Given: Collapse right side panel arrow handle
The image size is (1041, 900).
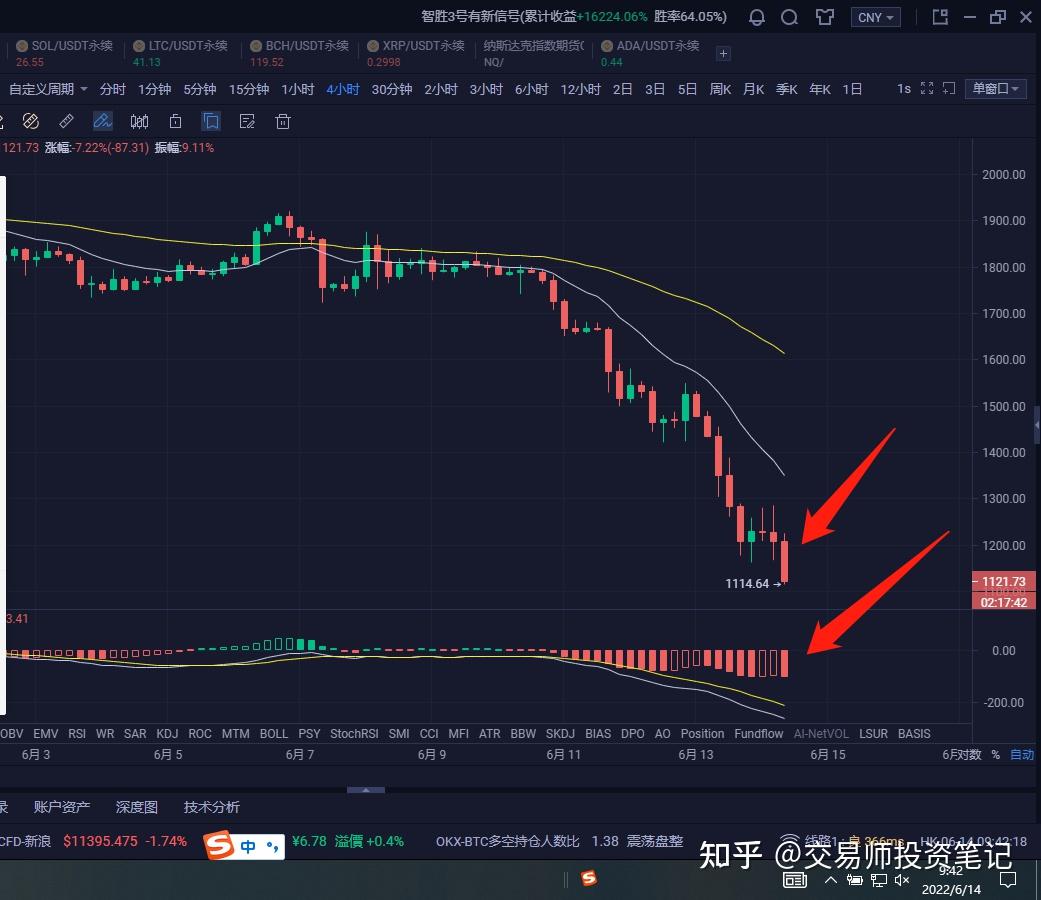Looking at the screenshot, I should click(1037, 425).
